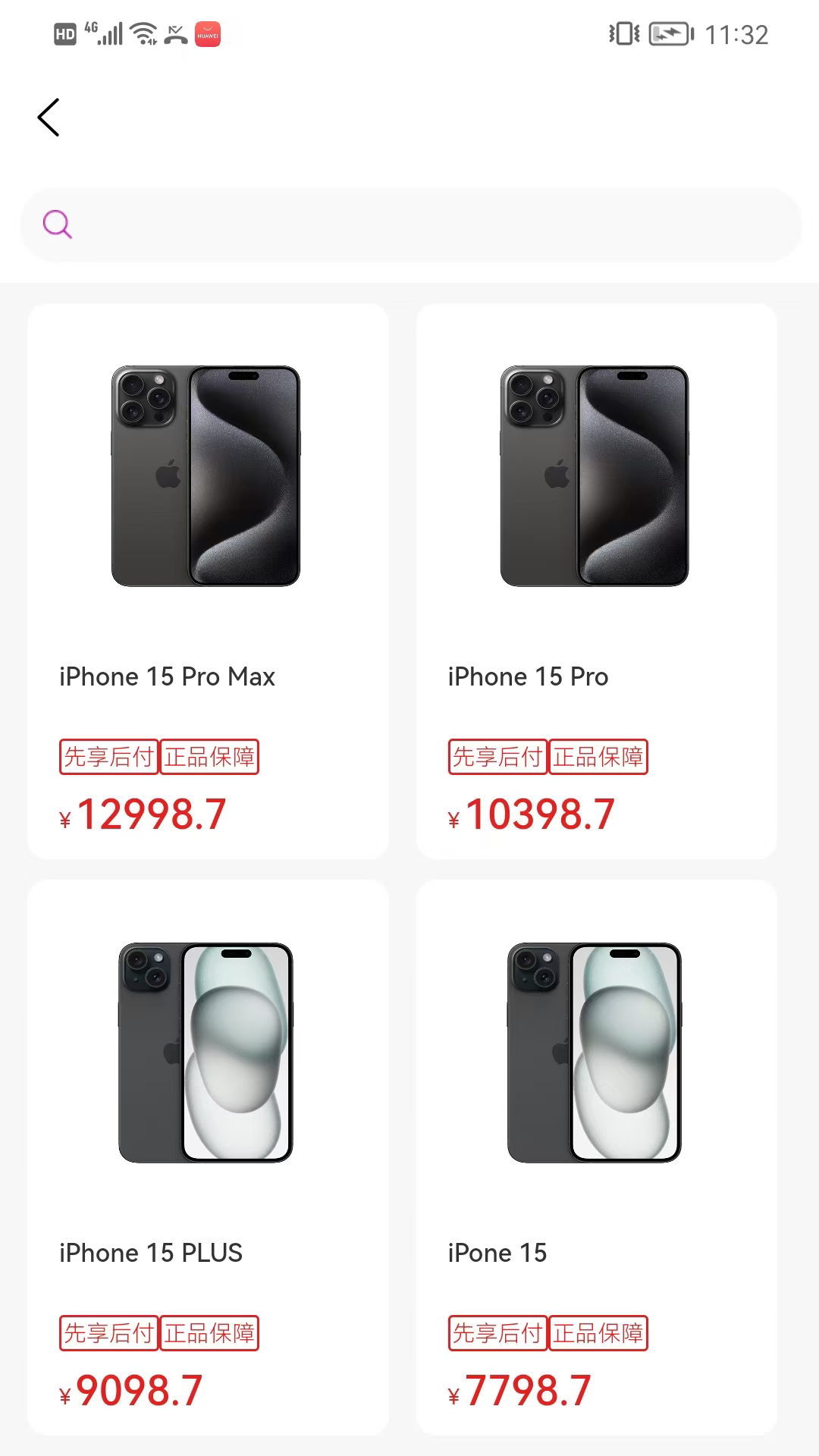
Task: Tap the purple search magnifier icon
Action: (x=58, y=224)
